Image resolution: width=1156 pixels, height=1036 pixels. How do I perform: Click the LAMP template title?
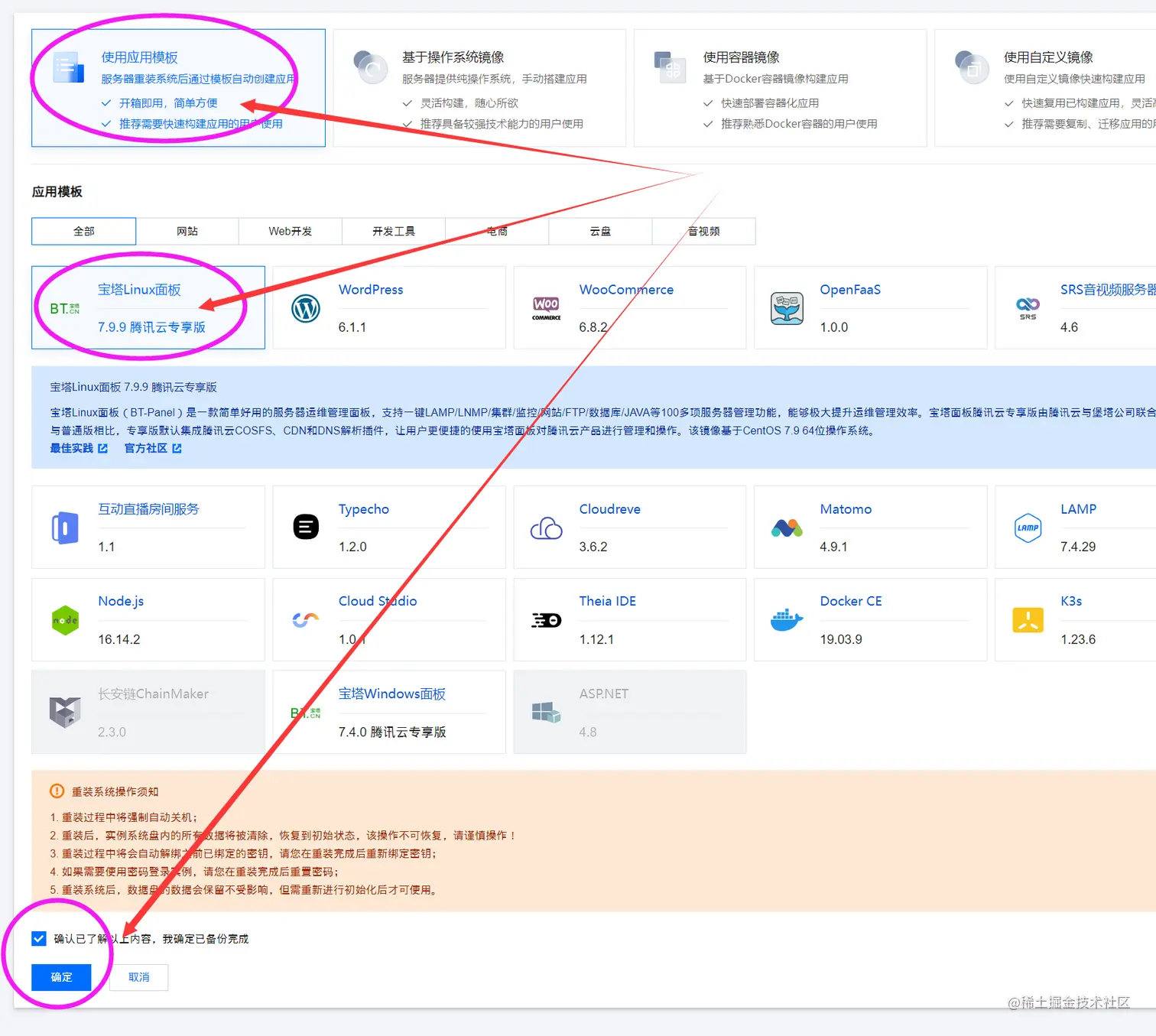pos(1078,509)
